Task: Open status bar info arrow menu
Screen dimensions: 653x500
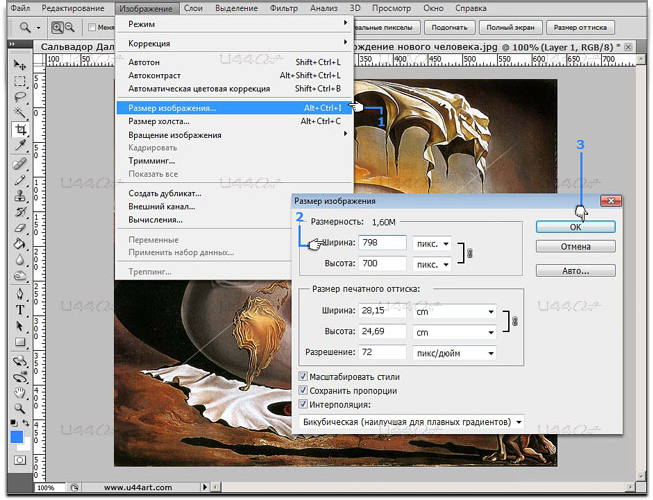Action: [204, 487]
